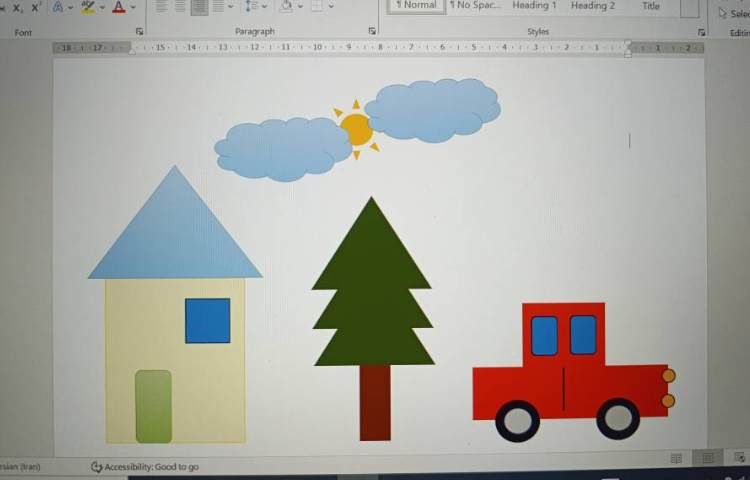Select the blue house roof triangle
The width and height of the screenshot is (750, 480).
click(175, 235)
